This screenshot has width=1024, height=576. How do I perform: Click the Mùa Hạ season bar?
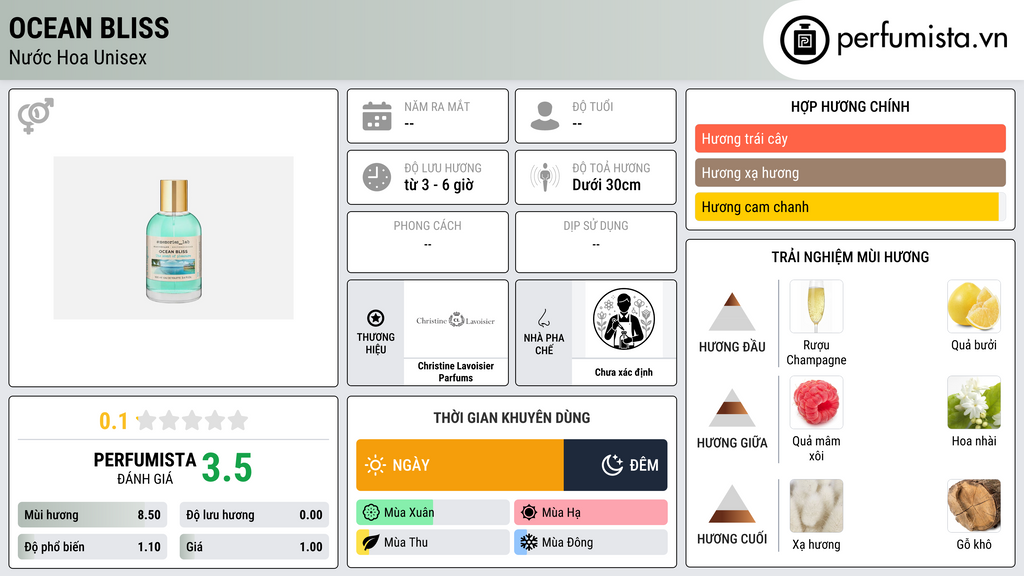point(591,512)
